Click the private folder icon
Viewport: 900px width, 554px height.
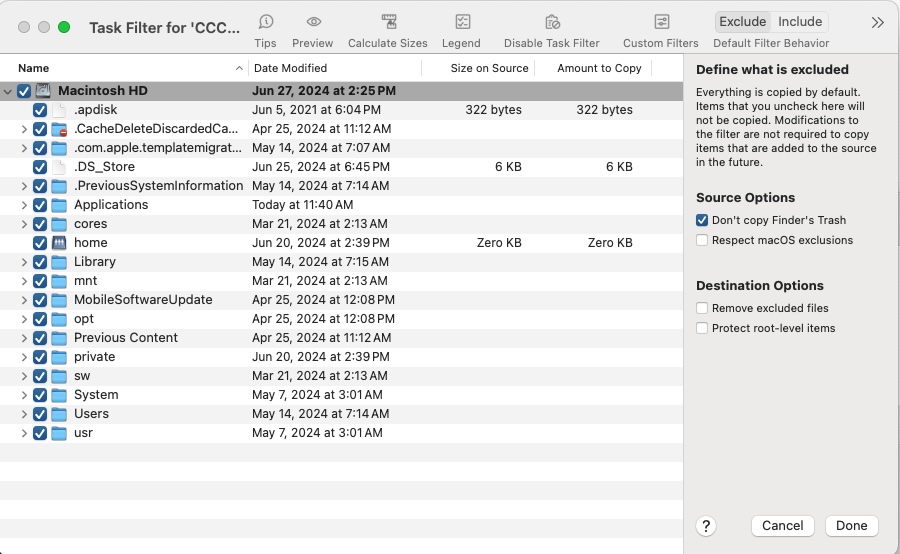59,357
